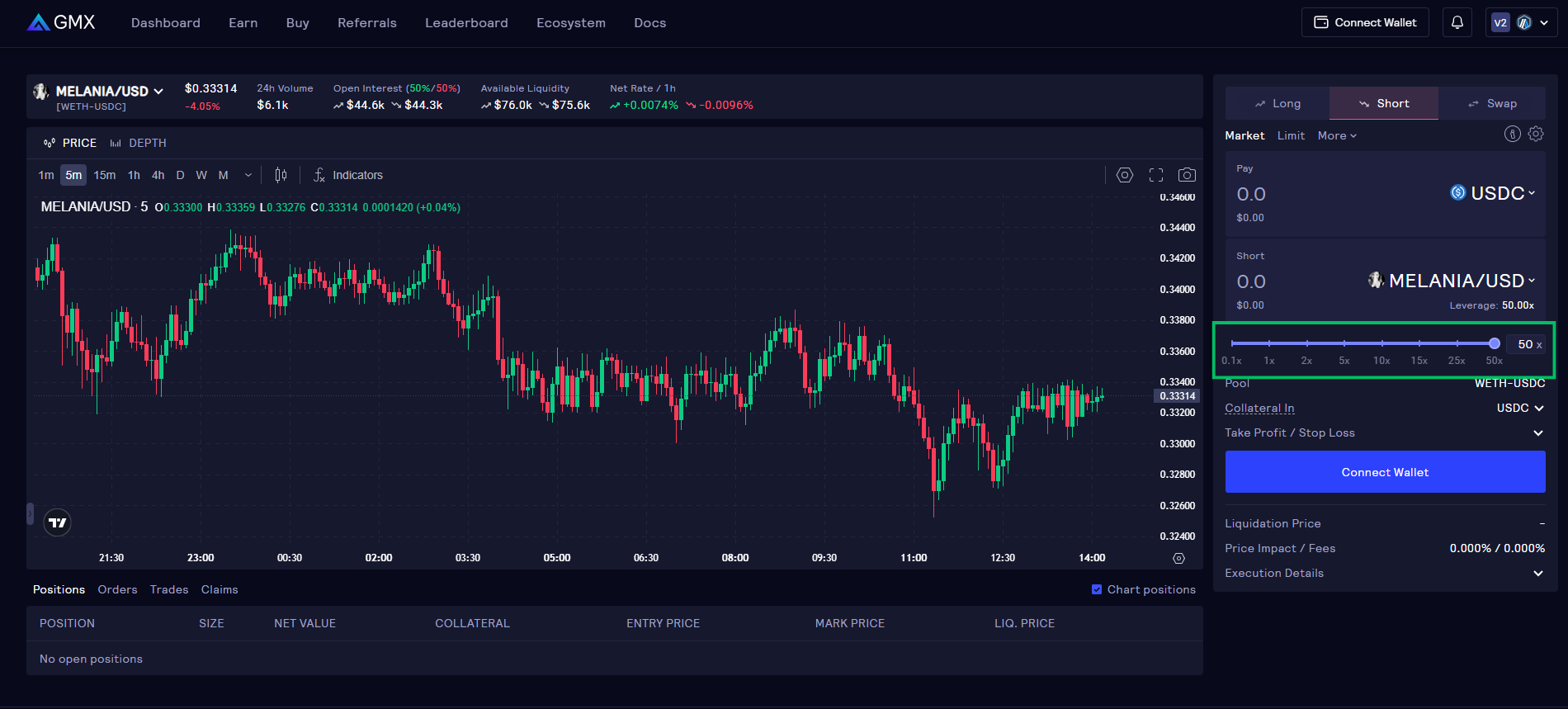Select the monthly M timeframe
The height and width of the screenshot is (709, 1568).
[x=223, y=175]
